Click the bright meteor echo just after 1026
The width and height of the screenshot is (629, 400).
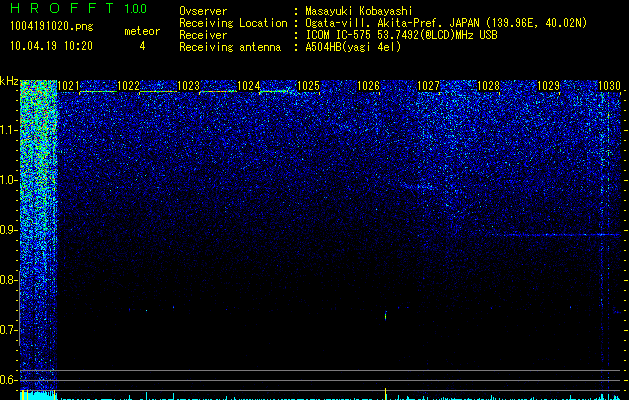click(386, 315)
